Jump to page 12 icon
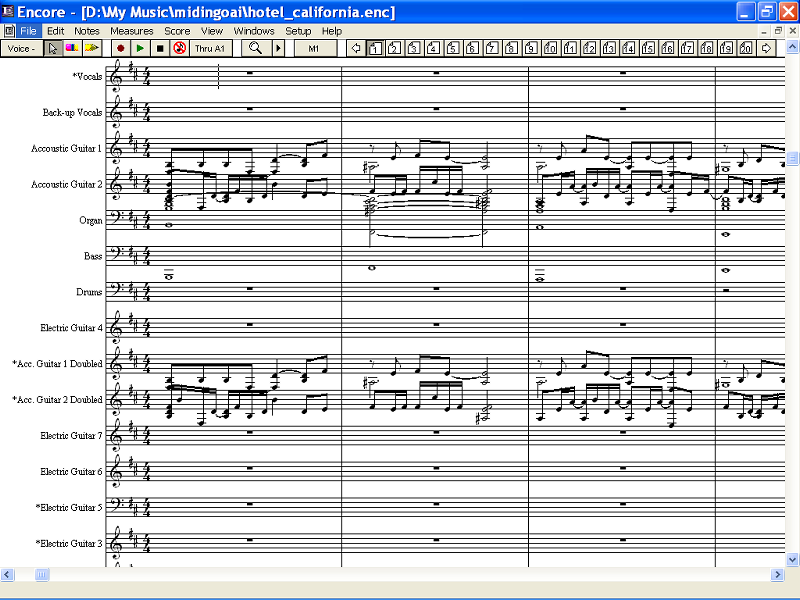Viewport: 800px width, 600px height. (589, 48)
